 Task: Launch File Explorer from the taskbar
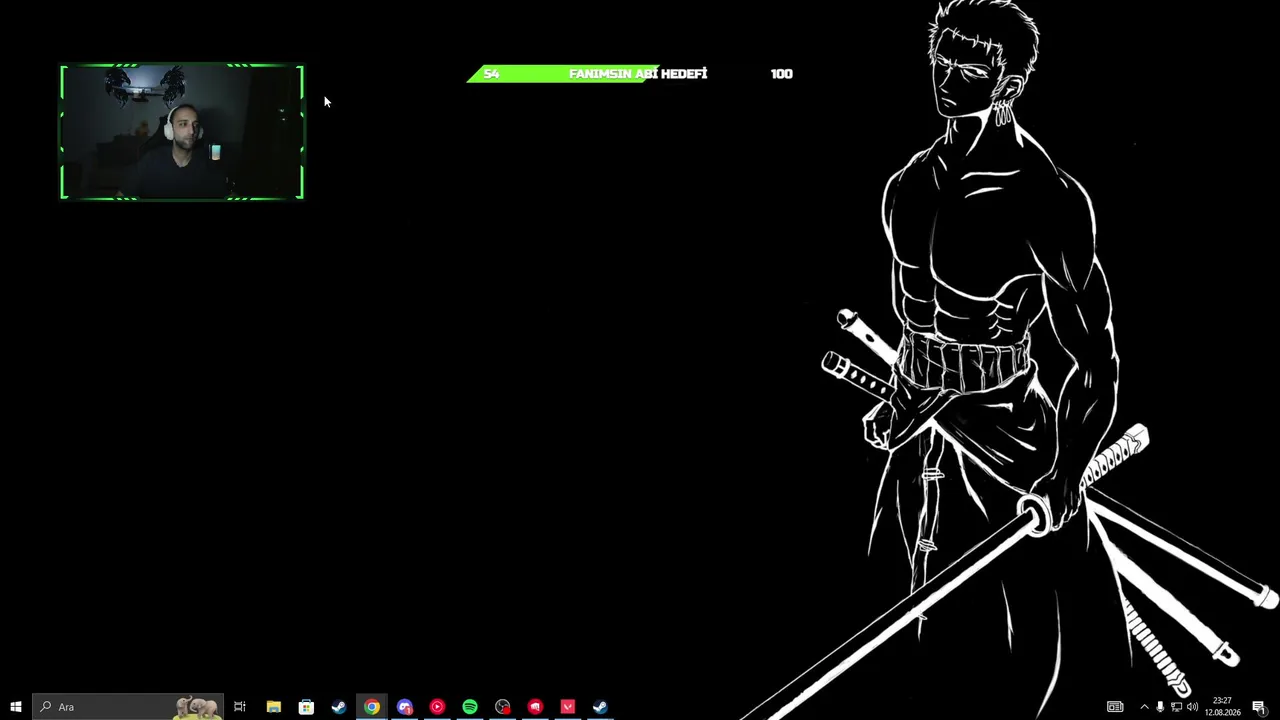pyautogui.click(x=273, y=707)
